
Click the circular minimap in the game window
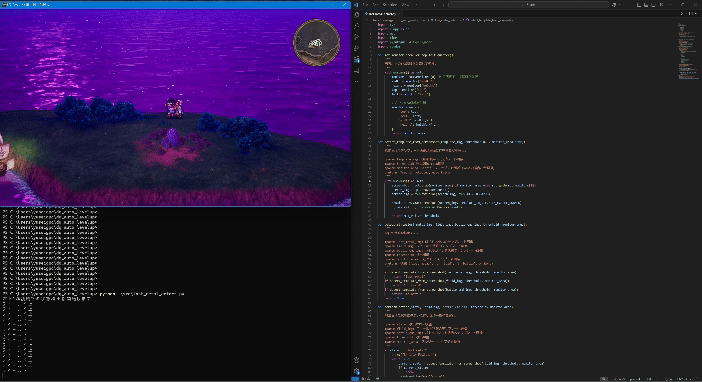317,43
